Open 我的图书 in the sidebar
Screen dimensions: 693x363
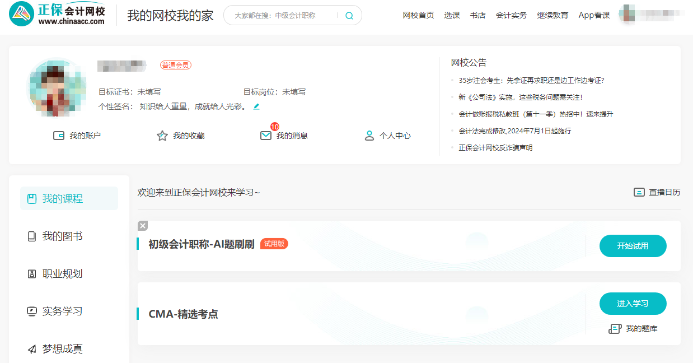coord(55,236)
